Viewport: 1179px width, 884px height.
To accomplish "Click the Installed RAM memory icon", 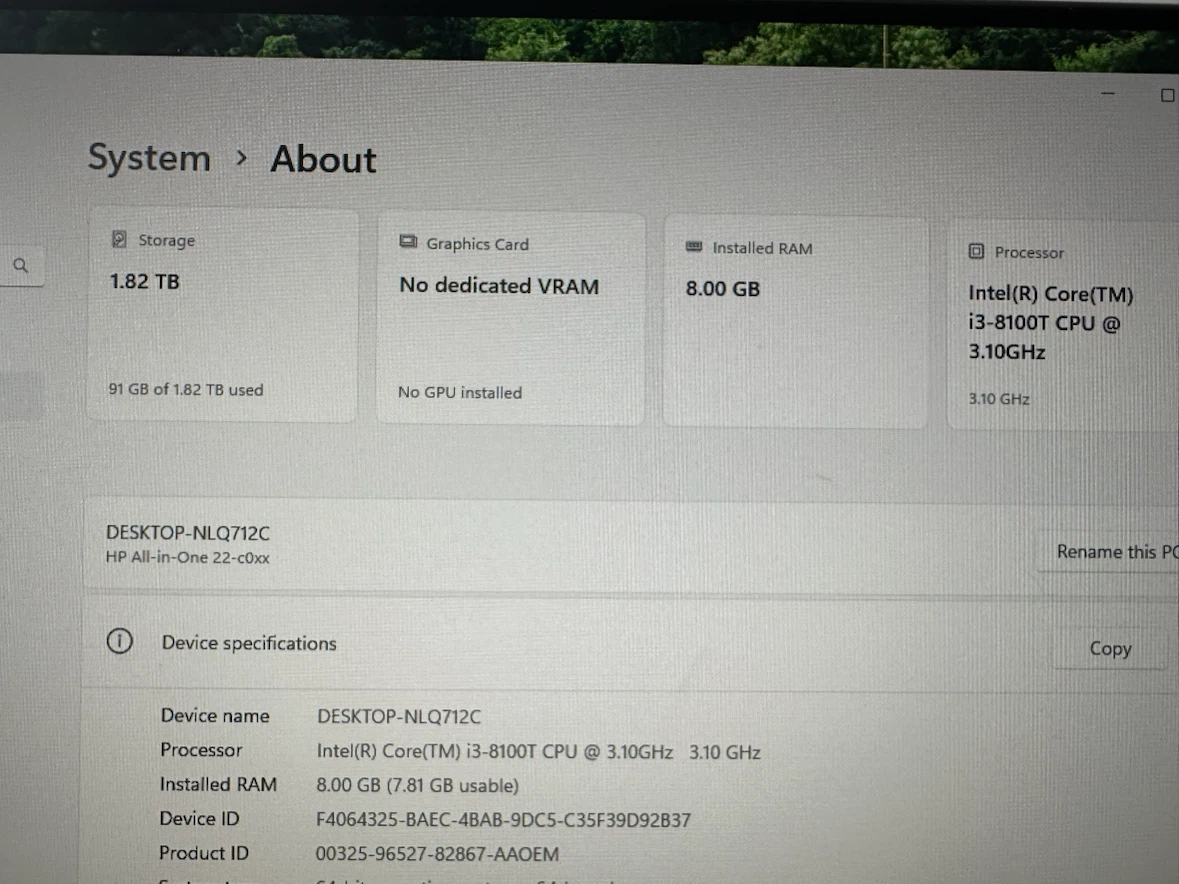I will click(694, 247).
